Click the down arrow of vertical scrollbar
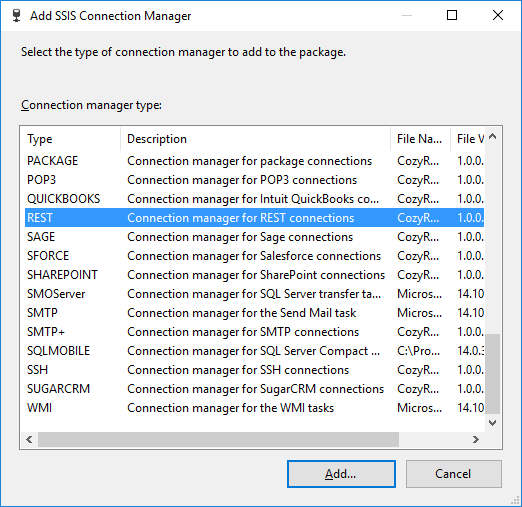Viewport: 522px width, 507px height. (493, 423)
